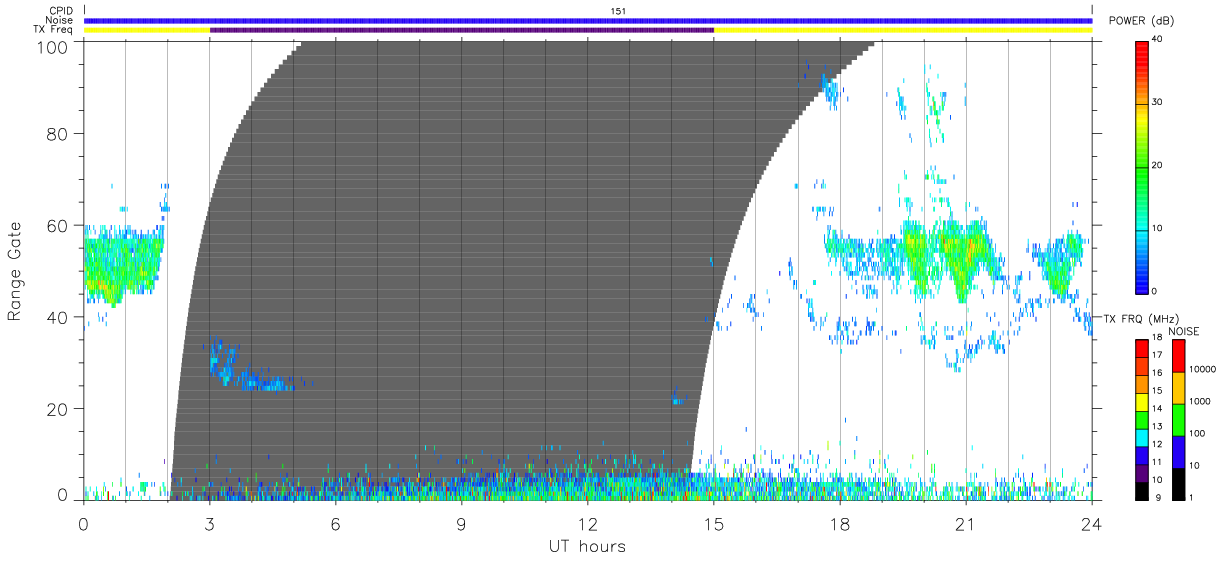This screenshot has height=567, width=1228.
Task: Click the NOISE legend title
Action: pyautogui.click(x=1183, y=331)
